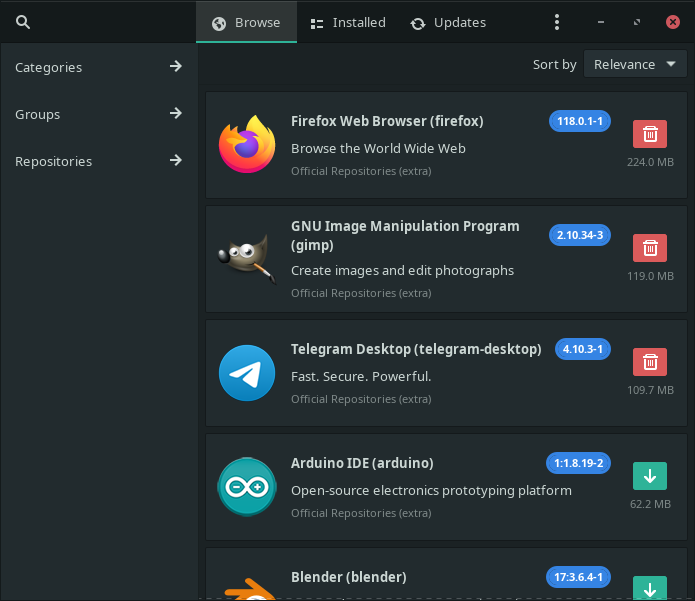
Task: Click 'Open-source electronics prototyping platform' description
Action: tap(431, 491)
